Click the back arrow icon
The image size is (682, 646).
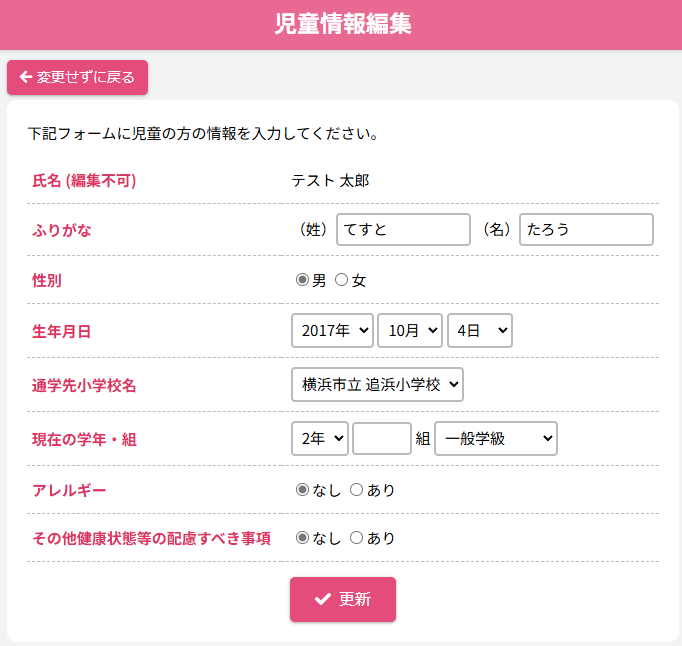coord(26,77)
